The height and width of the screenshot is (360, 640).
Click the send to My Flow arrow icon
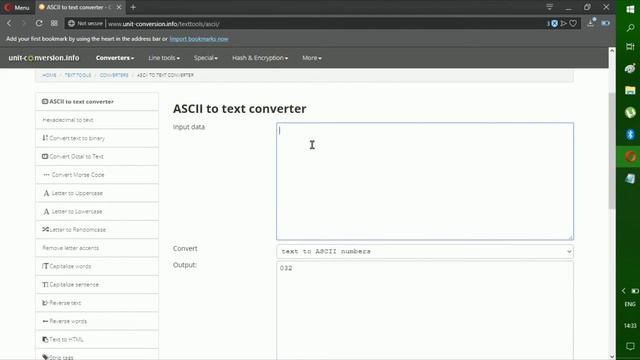564,24
